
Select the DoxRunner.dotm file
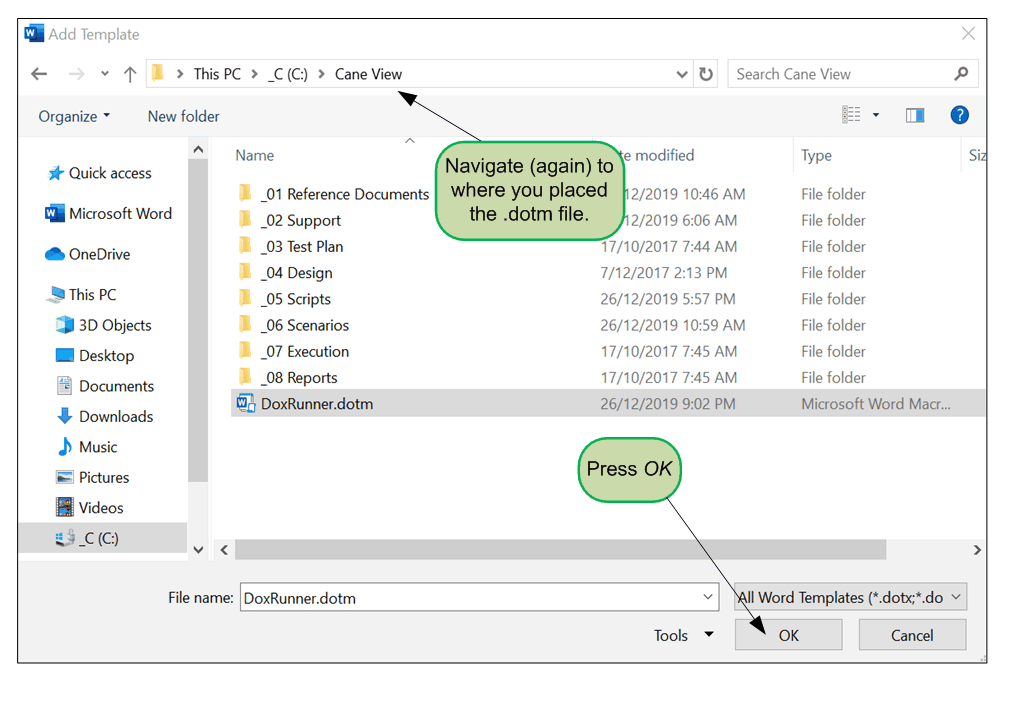[x=607, y=403]
